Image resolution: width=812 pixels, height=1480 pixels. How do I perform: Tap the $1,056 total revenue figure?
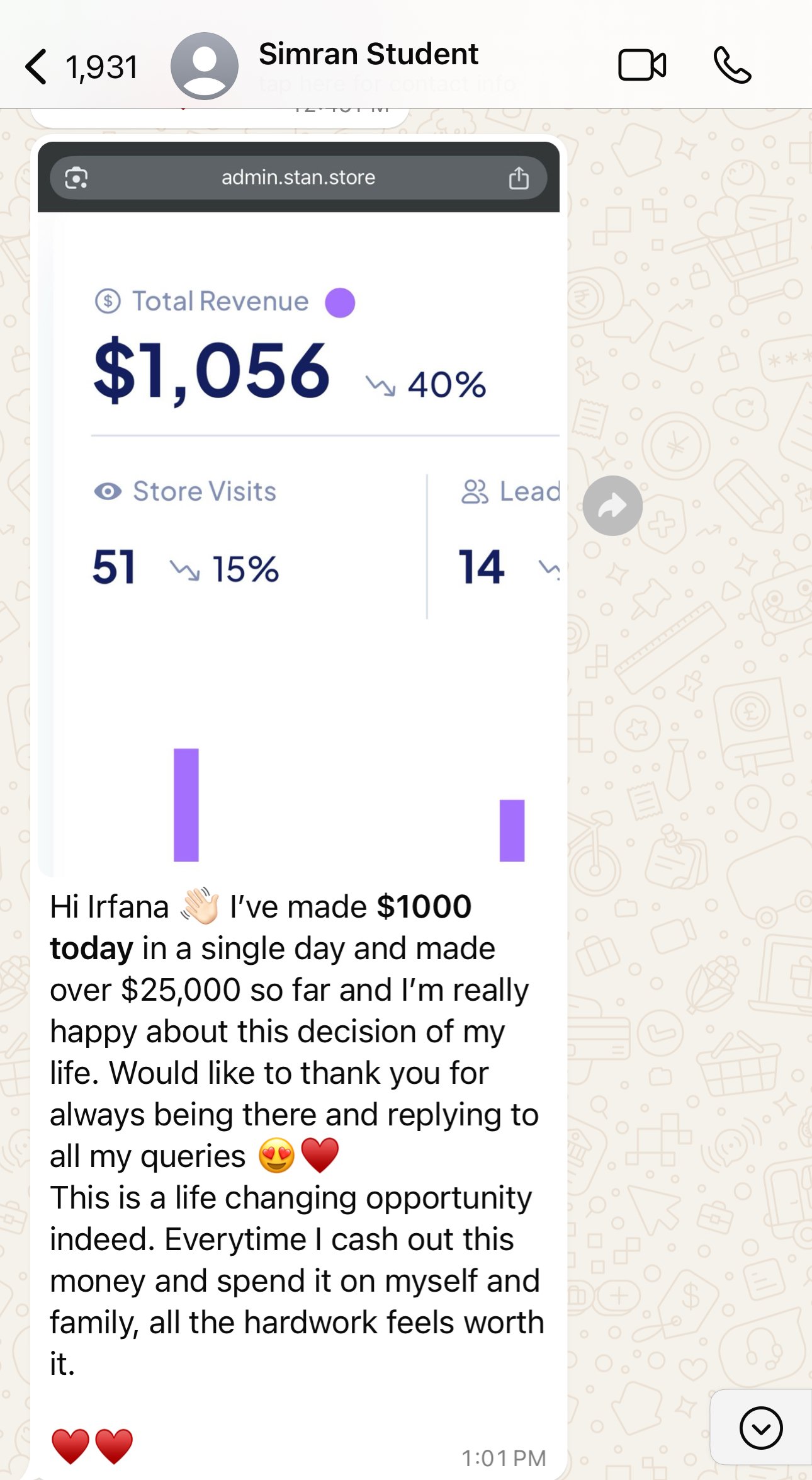pos(211,370)
